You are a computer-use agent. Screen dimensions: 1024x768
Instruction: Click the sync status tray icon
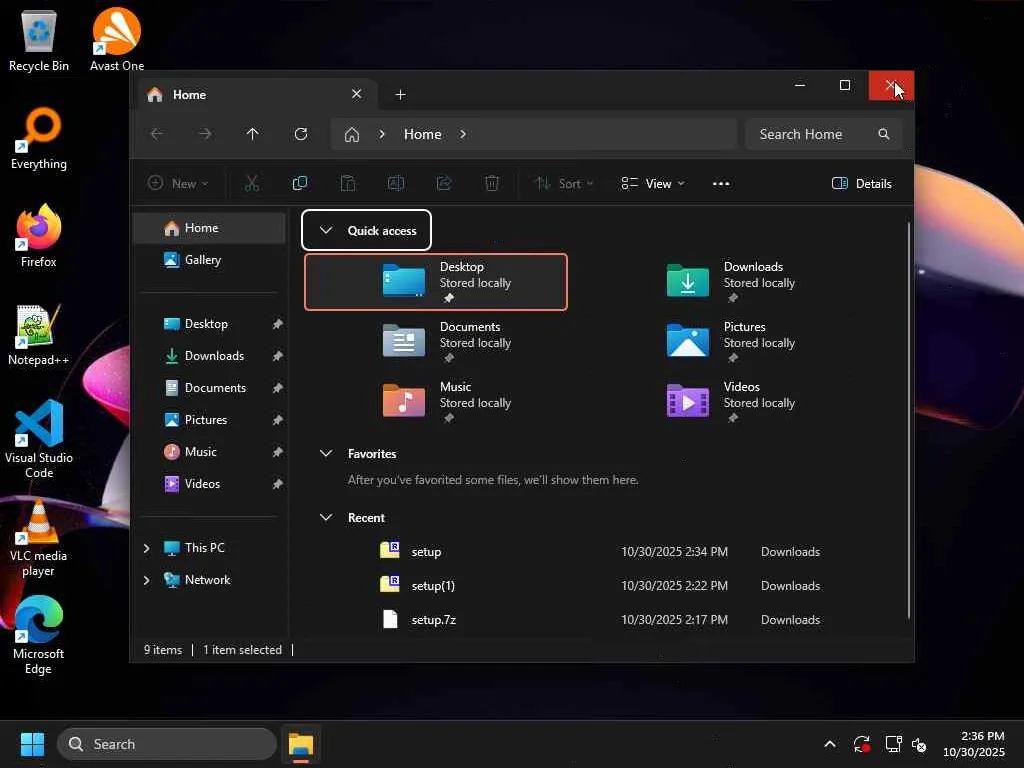[861, 744]
